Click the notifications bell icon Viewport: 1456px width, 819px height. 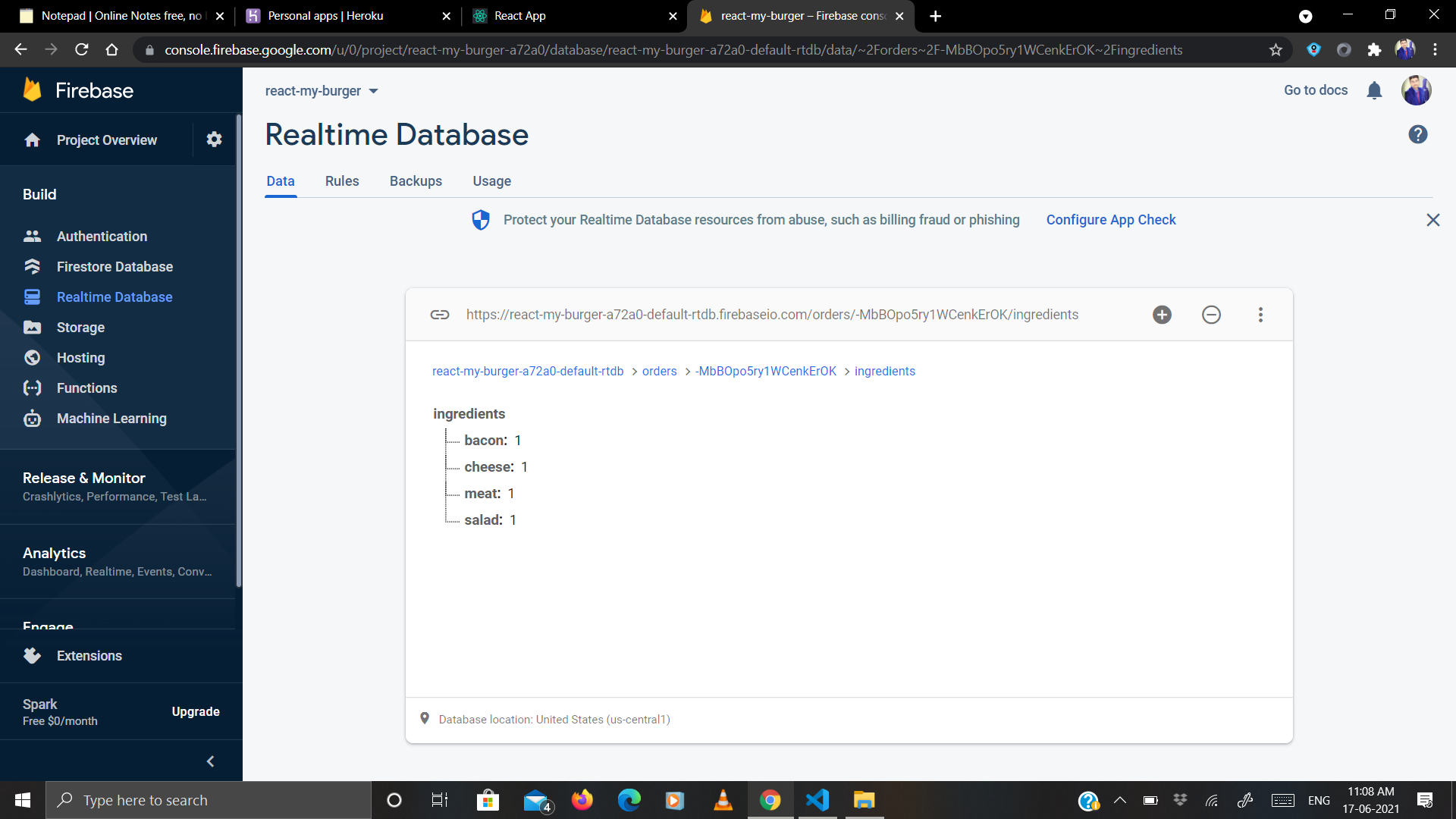click(1374, 90)
